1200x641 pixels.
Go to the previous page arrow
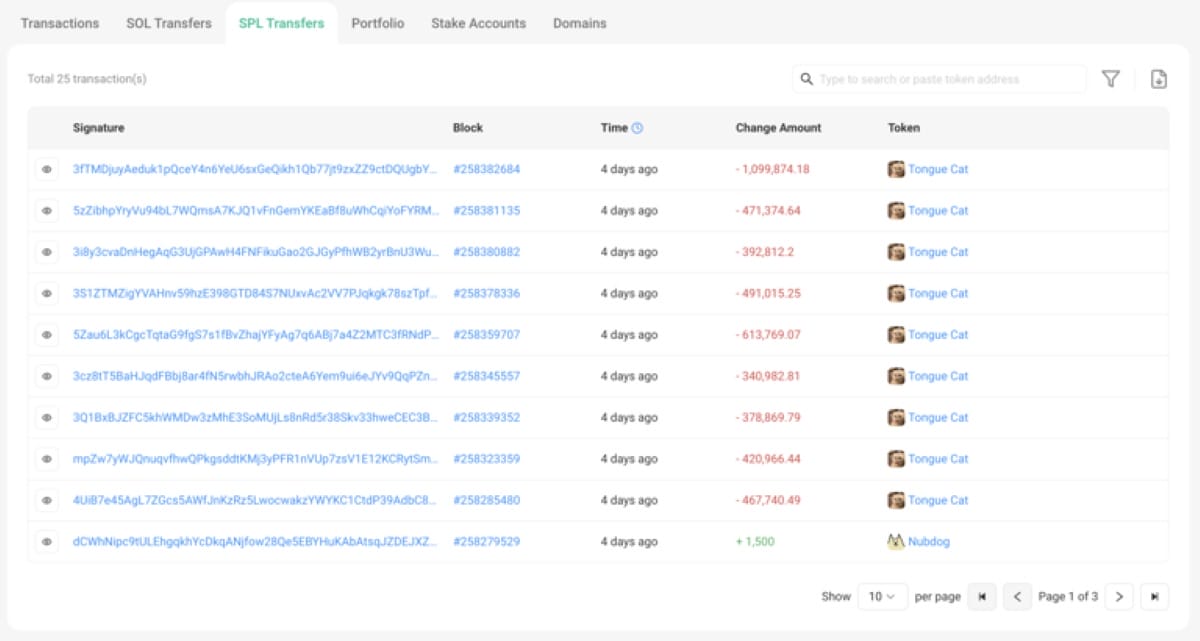(1017, 596)
